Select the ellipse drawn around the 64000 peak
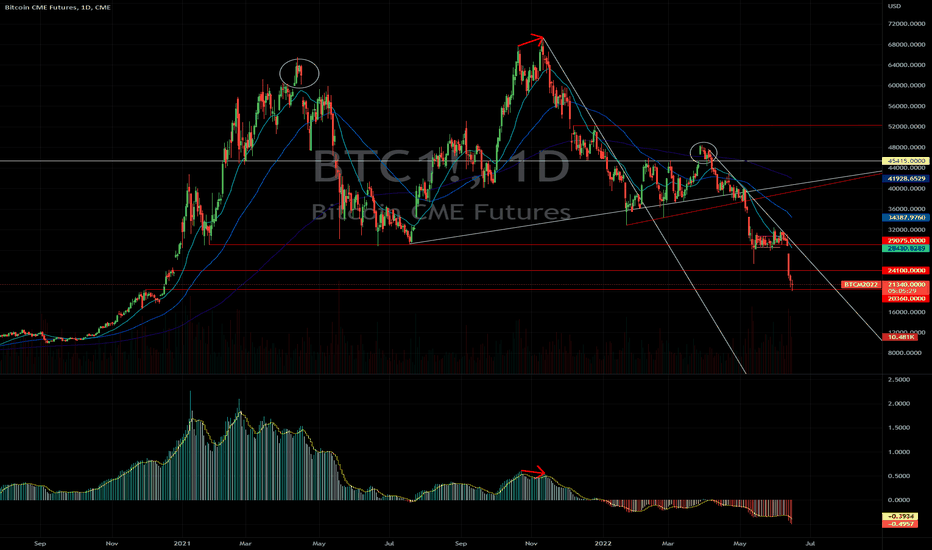932x550 pixels. pos(300,74)
